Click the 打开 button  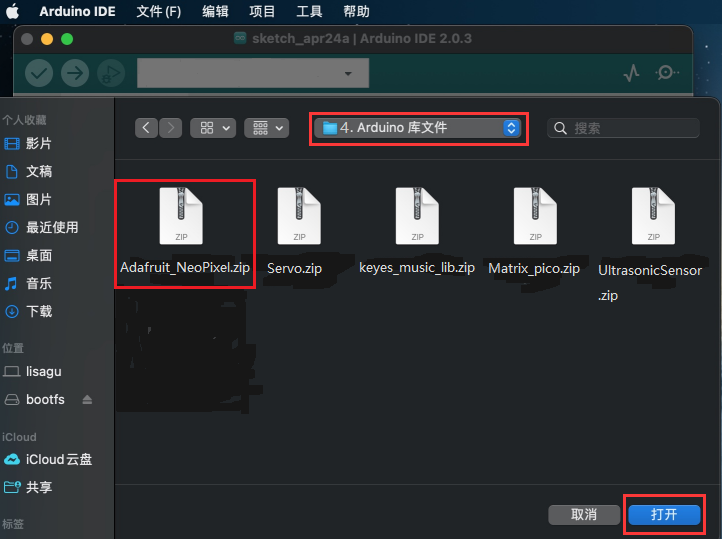tap(664, 515)
